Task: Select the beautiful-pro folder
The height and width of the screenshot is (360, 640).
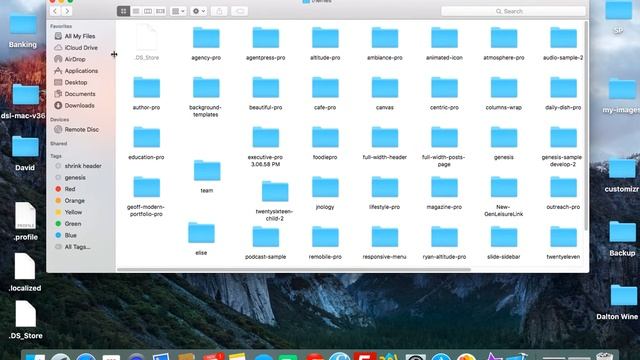Action: click(x=265, y=93)
